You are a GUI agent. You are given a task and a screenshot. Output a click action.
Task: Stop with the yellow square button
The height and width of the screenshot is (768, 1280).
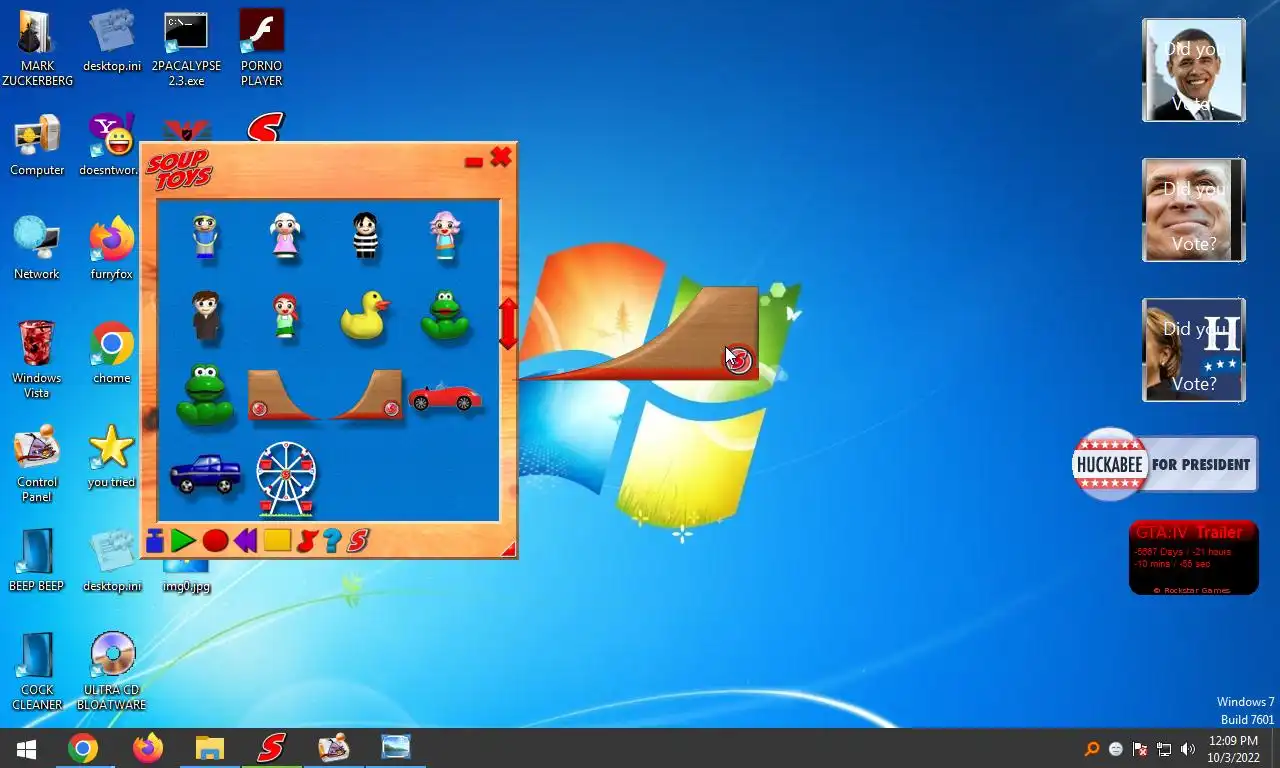[277, 541]
